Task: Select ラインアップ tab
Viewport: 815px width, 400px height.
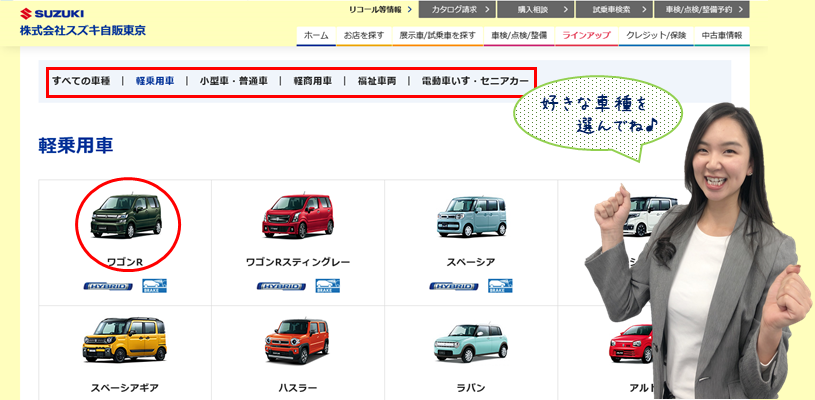Action: coord(586,36)
